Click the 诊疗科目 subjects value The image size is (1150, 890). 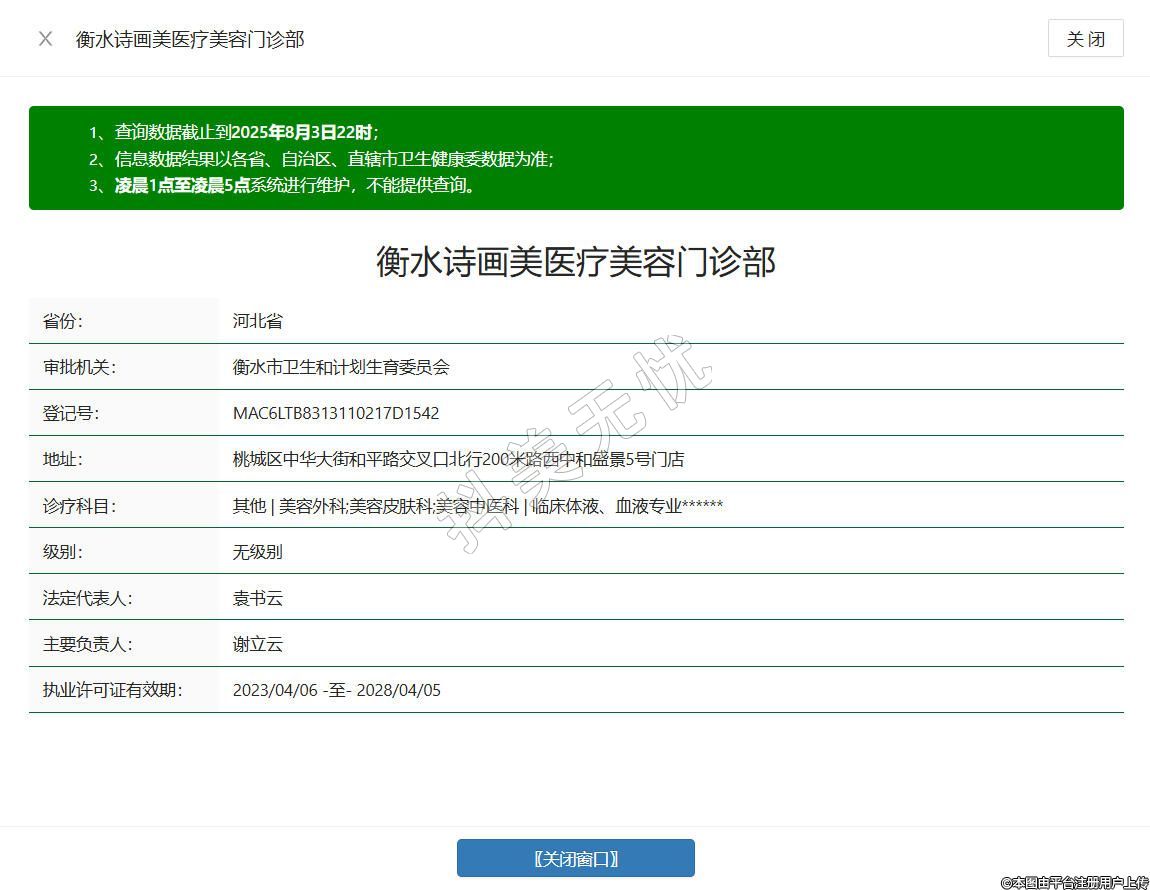click(x=477, y=506)
